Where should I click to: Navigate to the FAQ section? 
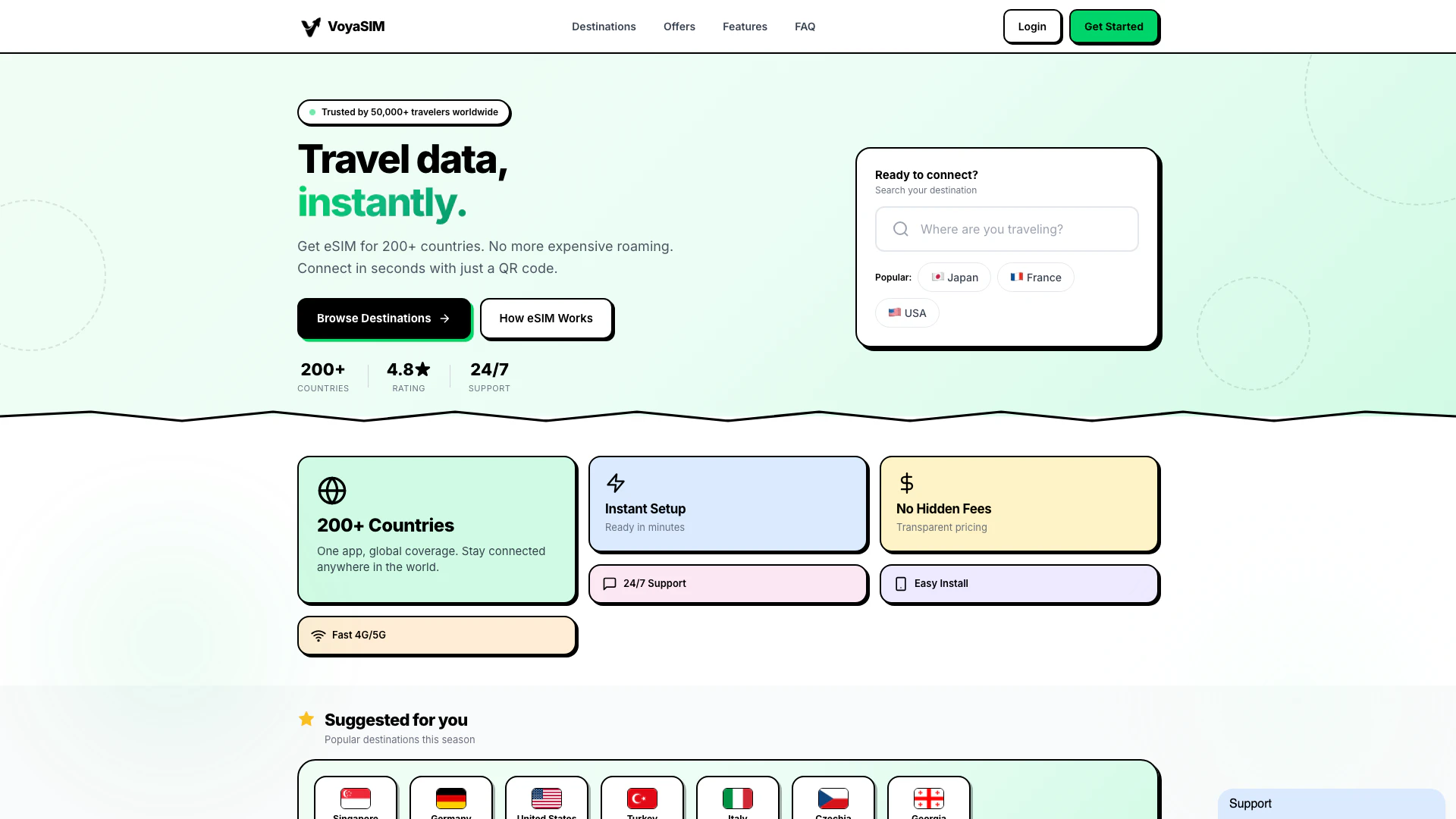pyautogui.click(x=805, y=27)
